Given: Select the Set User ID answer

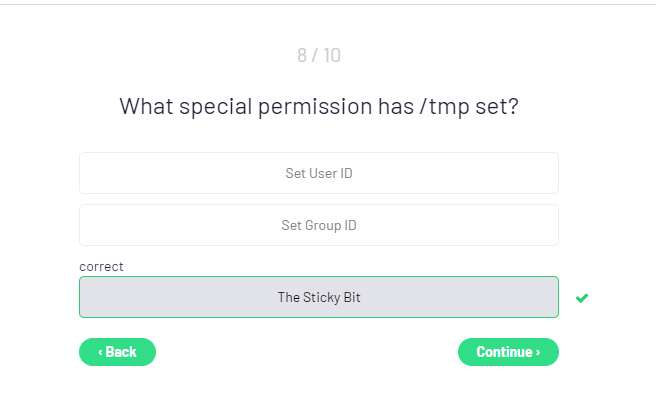Looking at the screenshot, I should click(x=318, y=173).
